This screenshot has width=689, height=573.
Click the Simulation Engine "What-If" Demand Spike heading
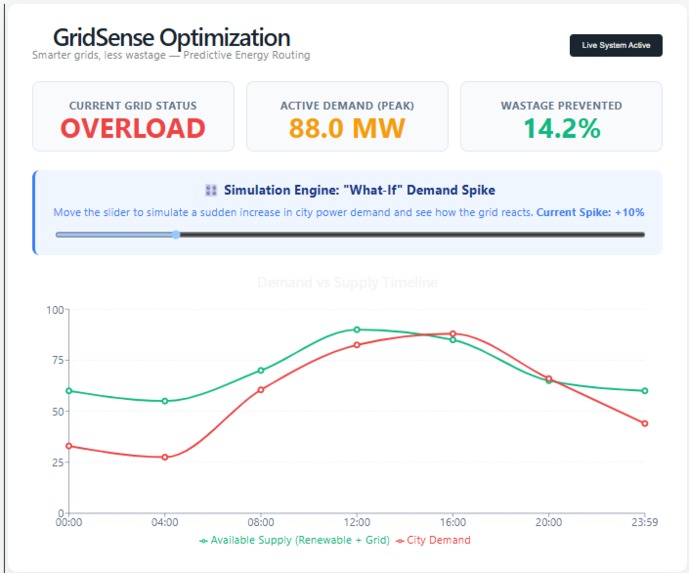click(359, 190)
